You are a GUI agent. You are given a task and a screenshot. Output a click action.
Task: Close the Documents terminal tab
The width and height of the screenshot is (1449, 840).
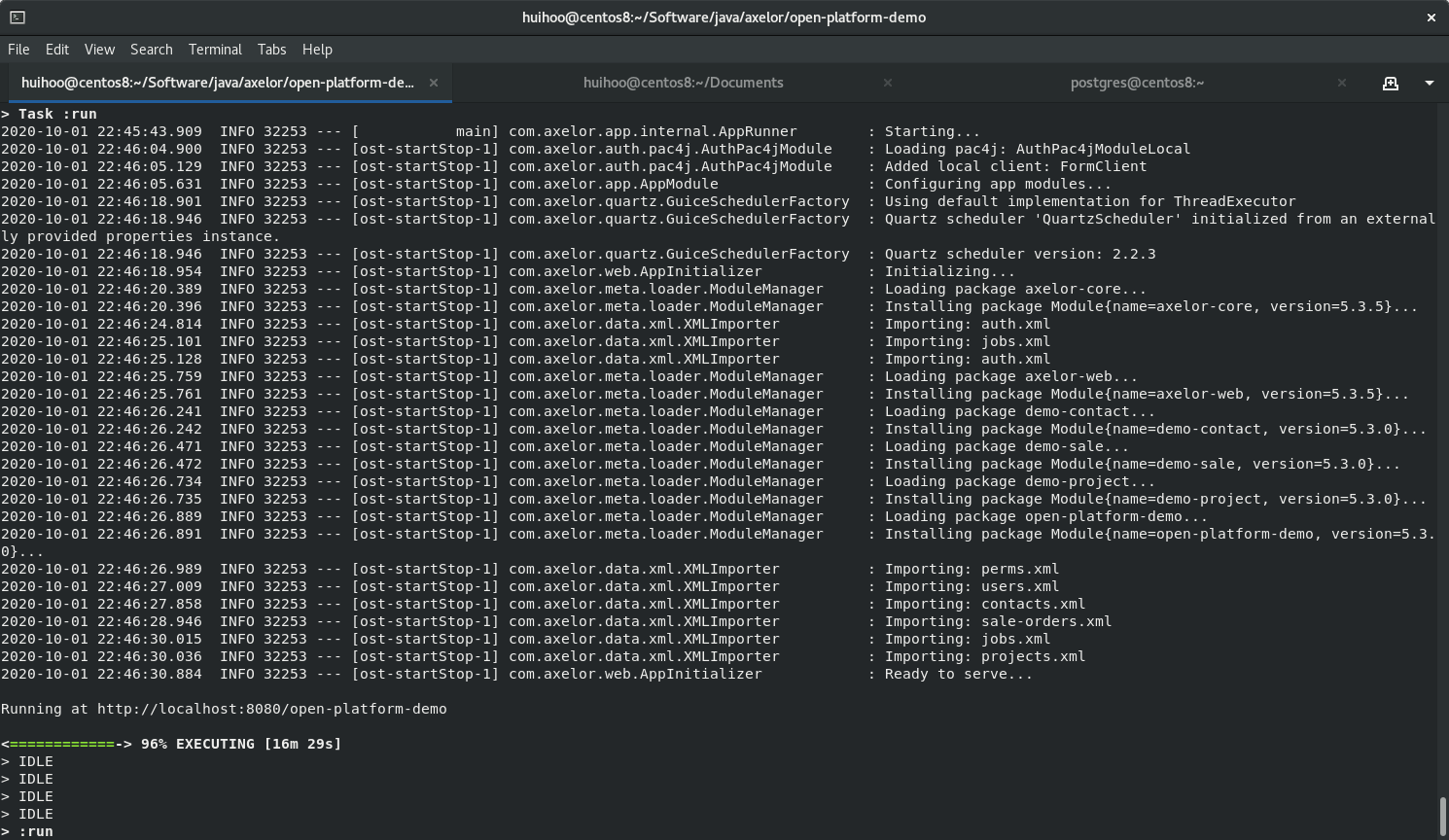click(x=887, y=84)
